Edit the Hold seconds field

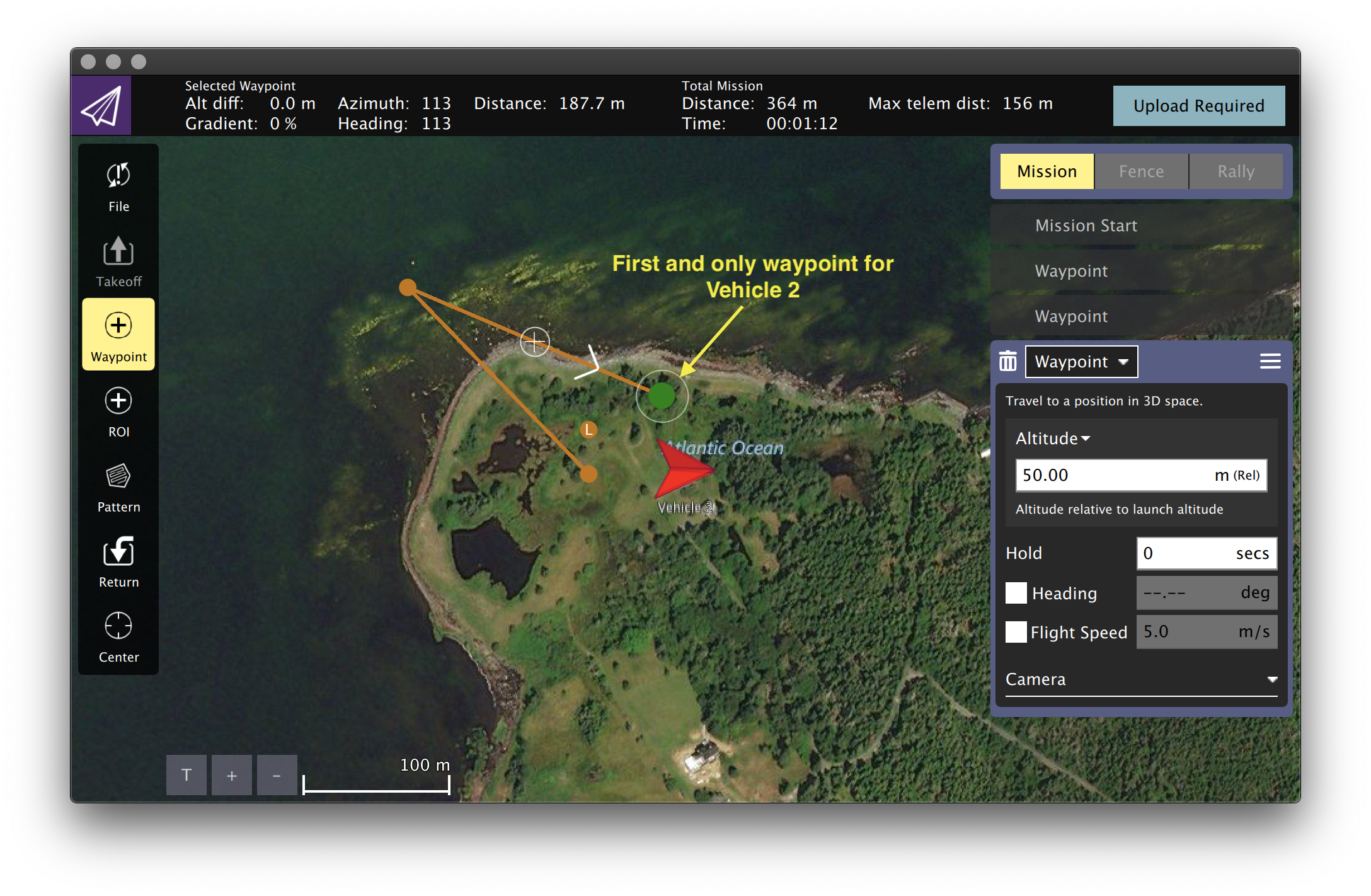pos(1207,553)
